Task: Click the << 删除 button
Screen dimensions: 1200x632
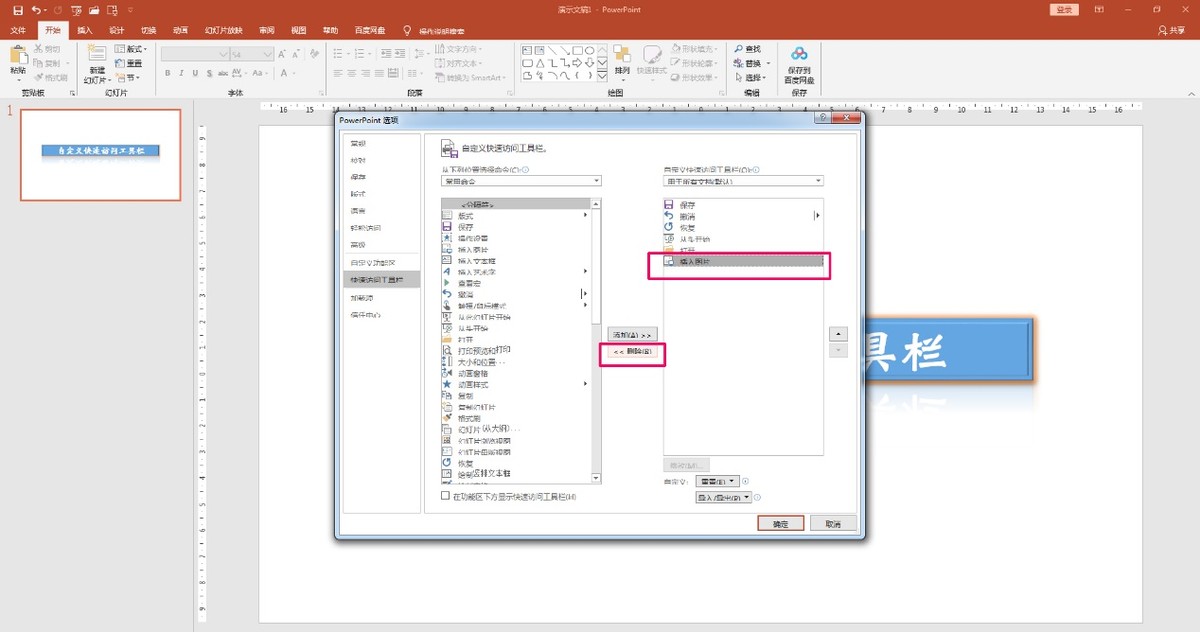Action: point(632,352)
